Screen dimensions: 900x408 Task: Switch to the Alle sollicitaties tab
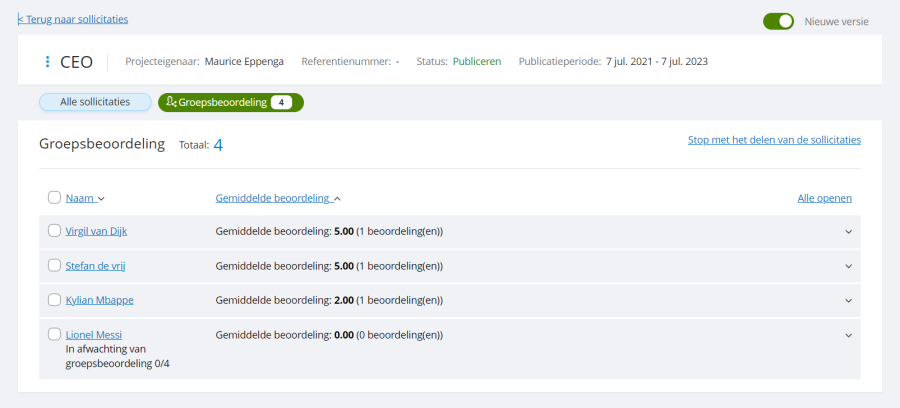coord(95,102)
